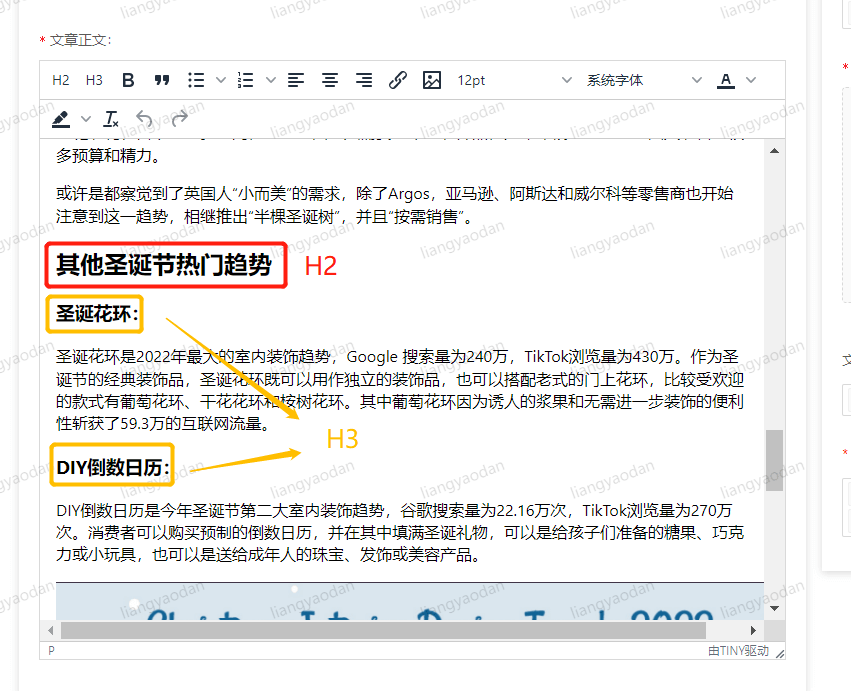Click the vertical scrollbar thumb in editor
The image size is (851, 691).
[774, 460]
